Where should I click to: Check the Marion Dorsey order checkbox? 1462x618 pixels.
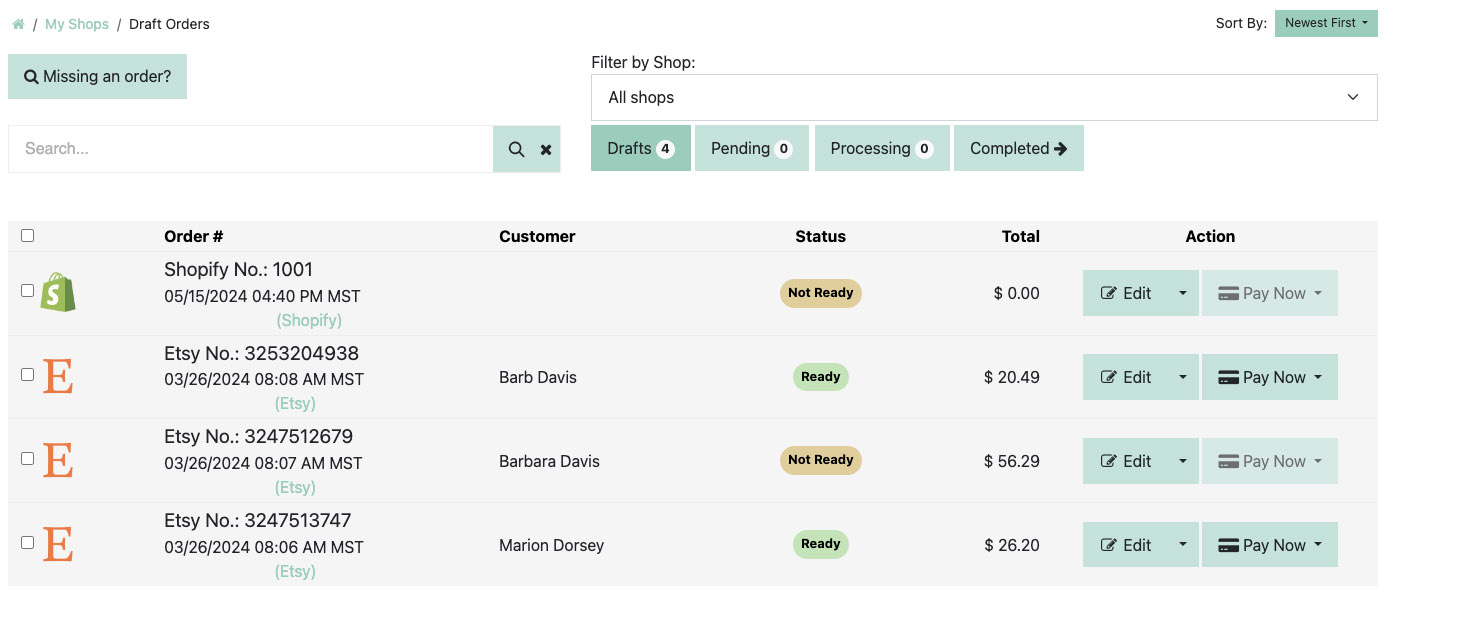point(28,543)
